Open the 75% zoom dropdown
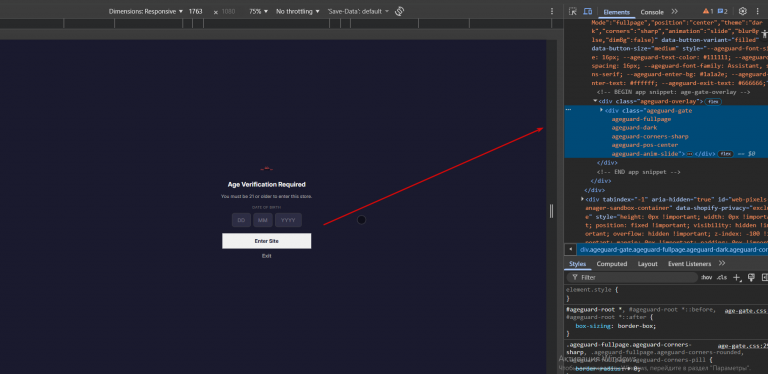768x374 pixels. [258, 11]
